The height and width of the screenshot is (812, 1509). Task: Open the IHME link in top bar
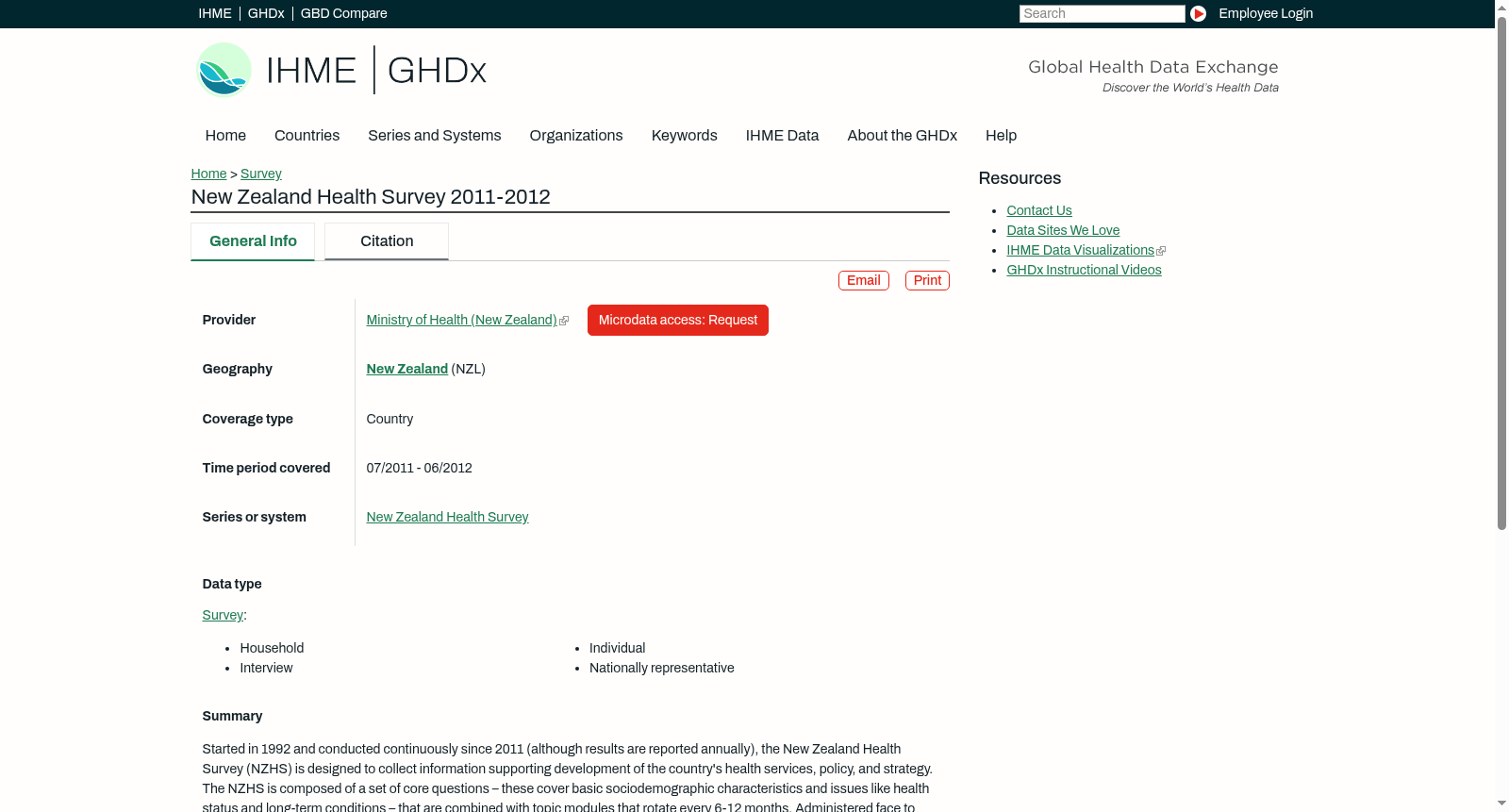pos(215,13)
